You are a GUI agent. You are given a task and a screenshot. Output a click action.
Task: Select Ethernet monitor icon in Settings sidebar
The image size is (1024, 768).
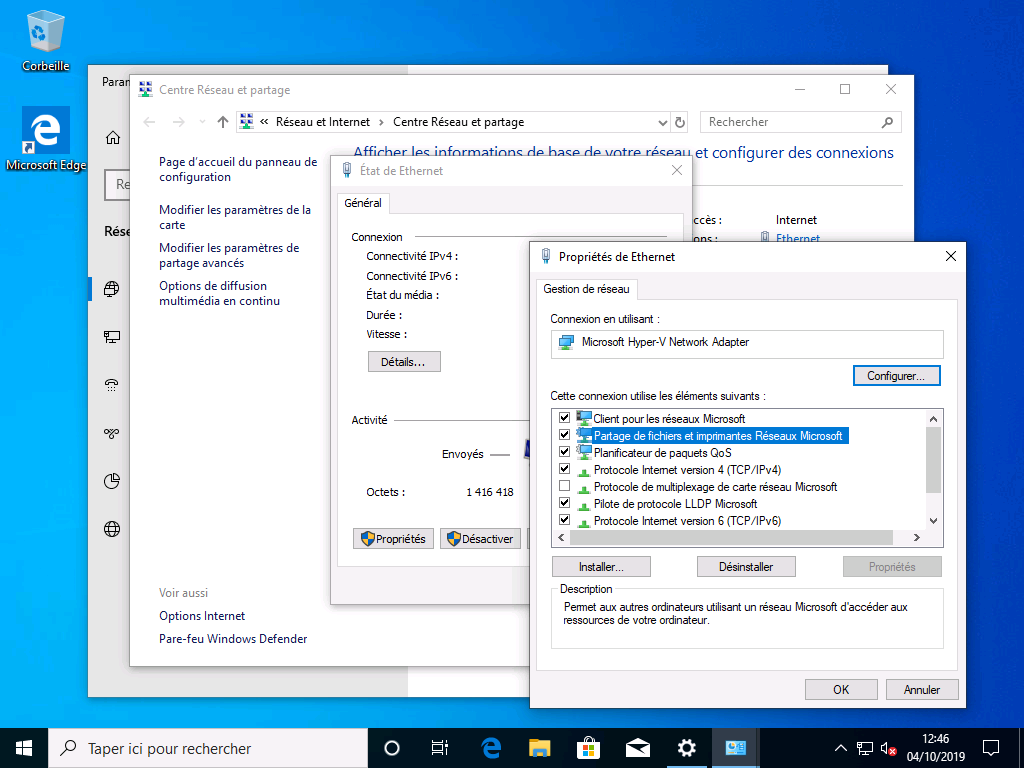pos(112,337)
